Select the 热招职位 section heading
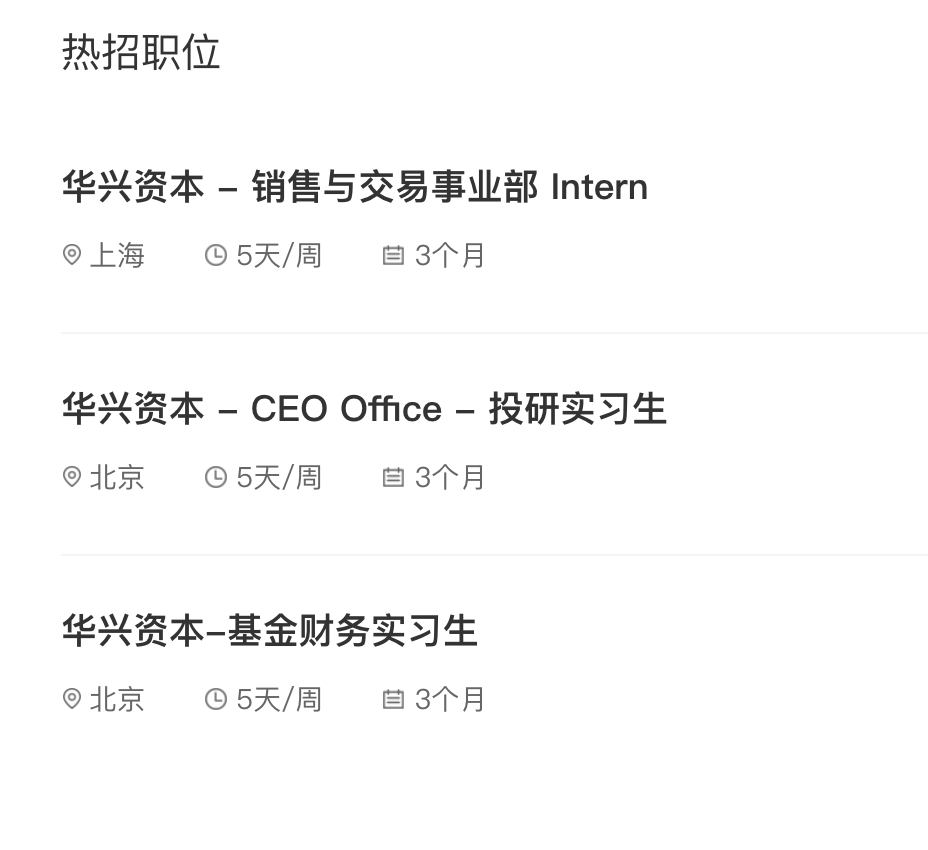The image size is (928, 850). point(141,52)
